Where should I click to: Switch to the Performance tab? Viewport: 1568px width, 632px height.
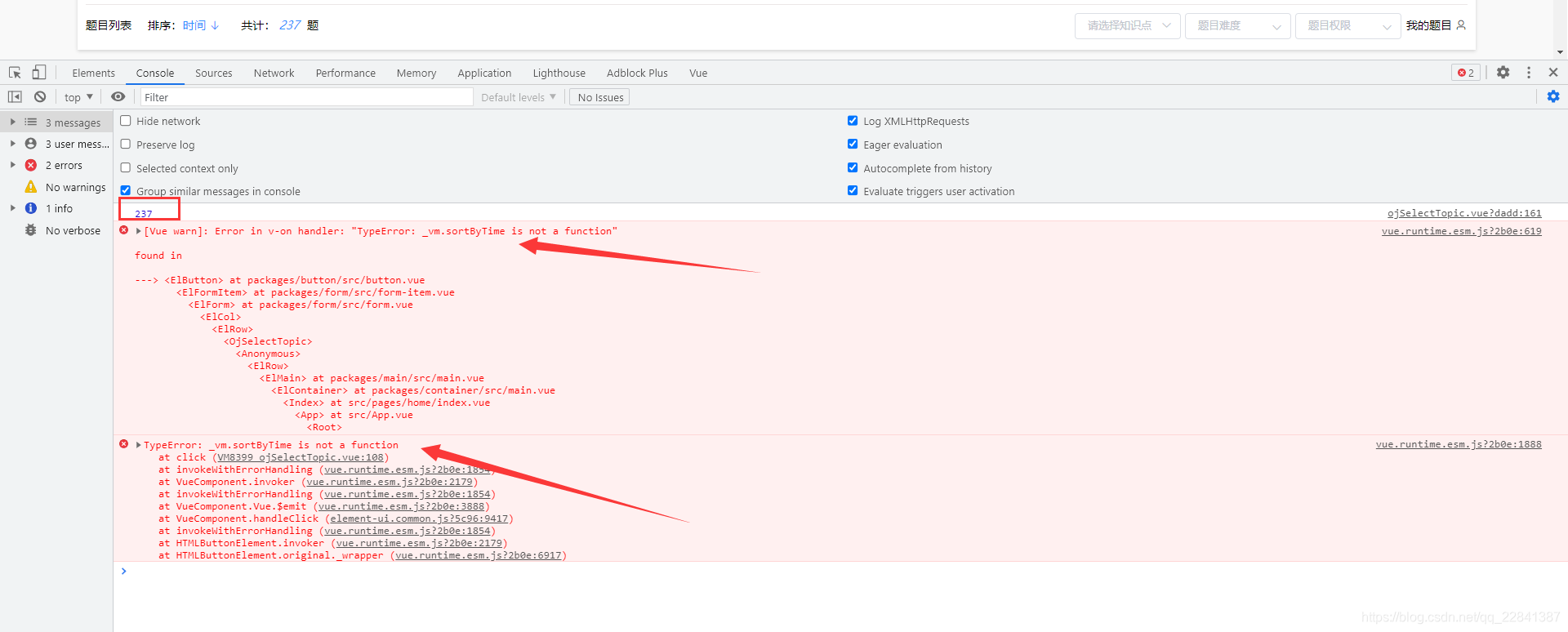[x=345, y=73]
